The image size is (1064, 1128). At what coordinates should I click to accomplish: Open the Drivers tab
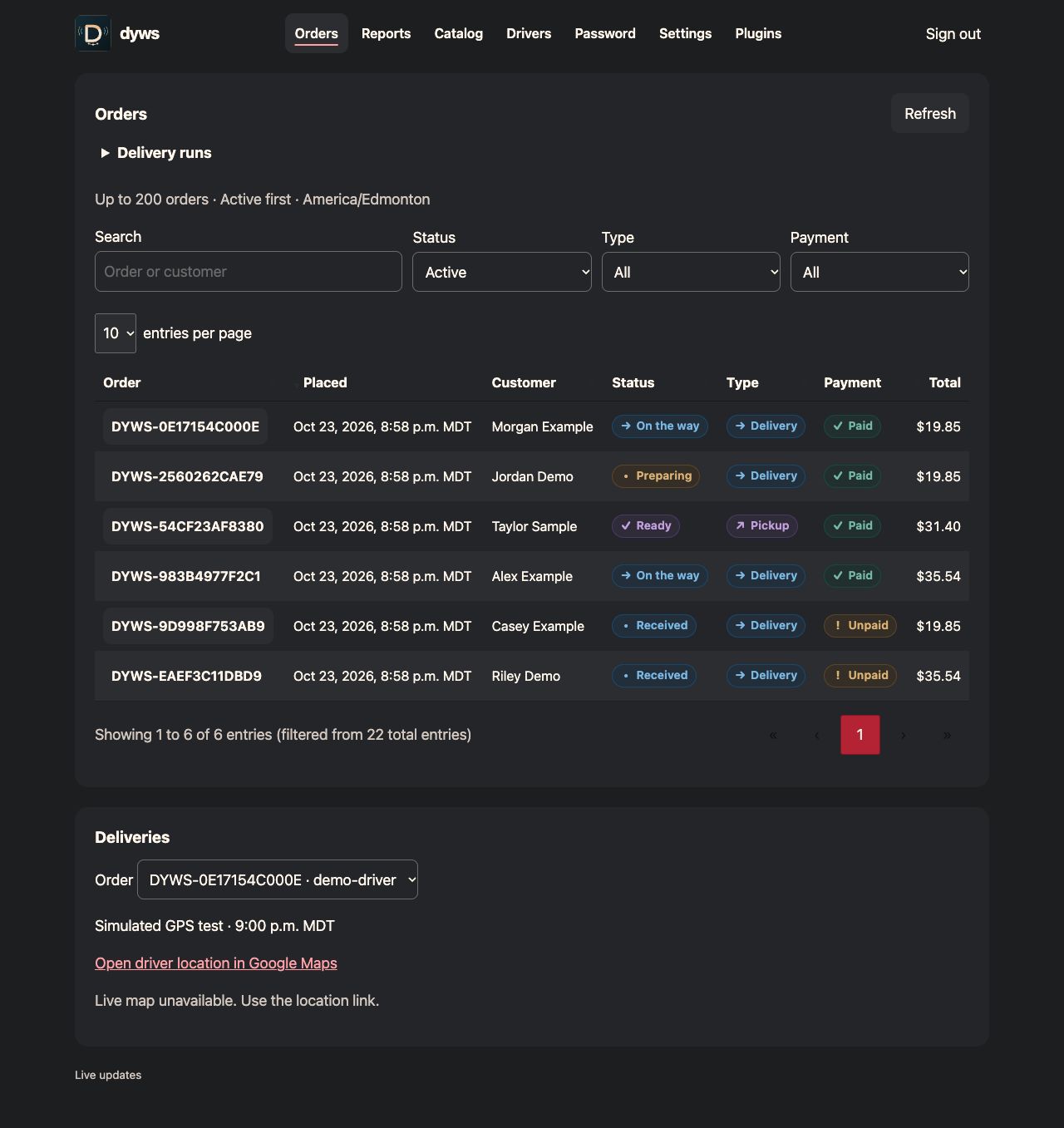(x=529, y=33)
